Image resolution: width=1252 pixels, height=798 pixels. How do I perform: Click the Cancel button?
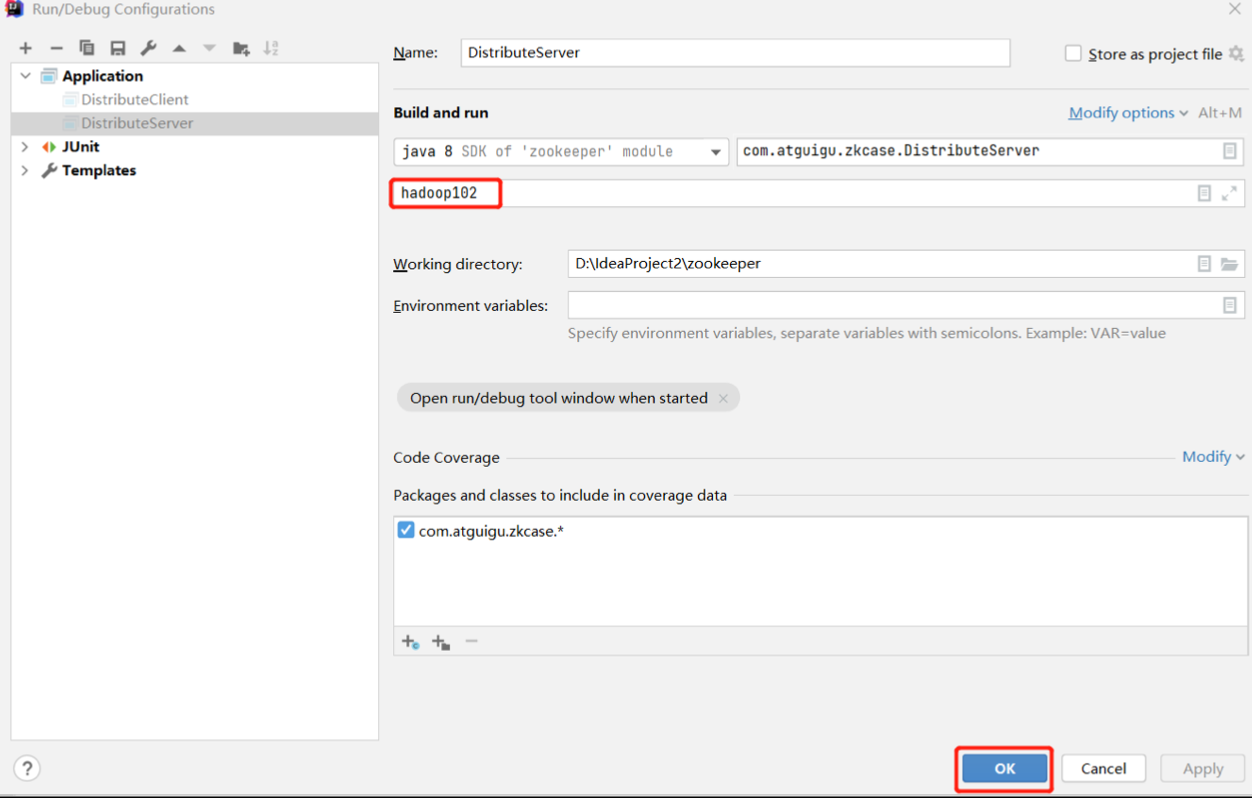pos(1103,768)
